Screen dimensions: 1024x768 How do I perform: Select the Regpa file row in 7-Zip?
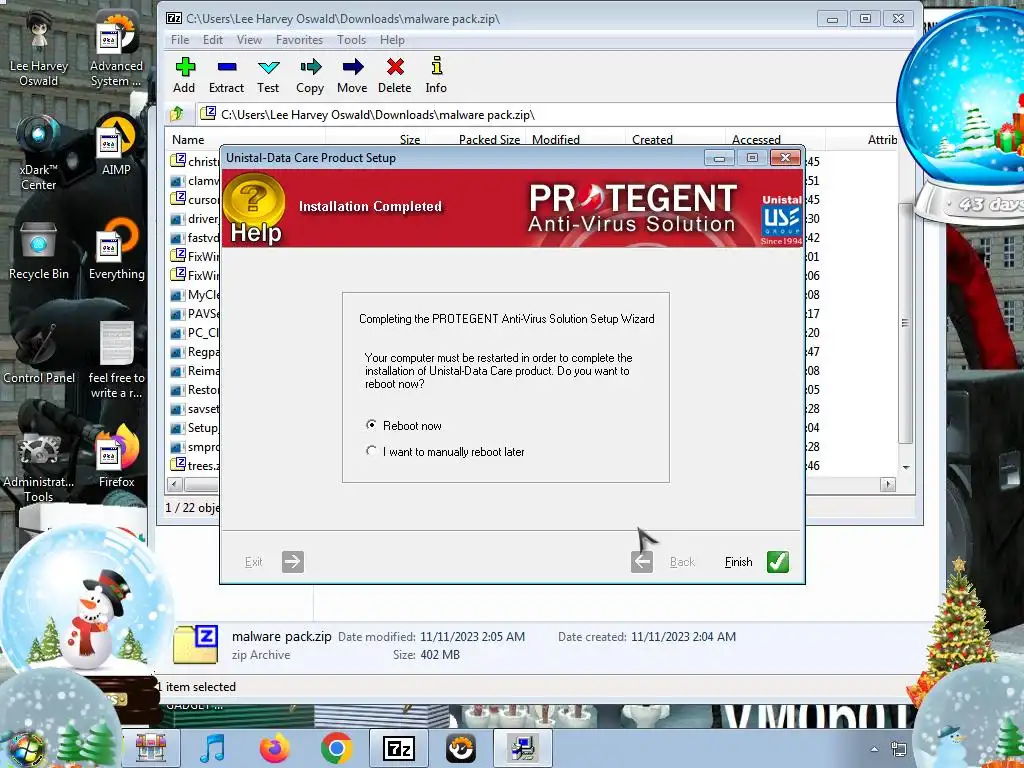[x=195, y=352]
